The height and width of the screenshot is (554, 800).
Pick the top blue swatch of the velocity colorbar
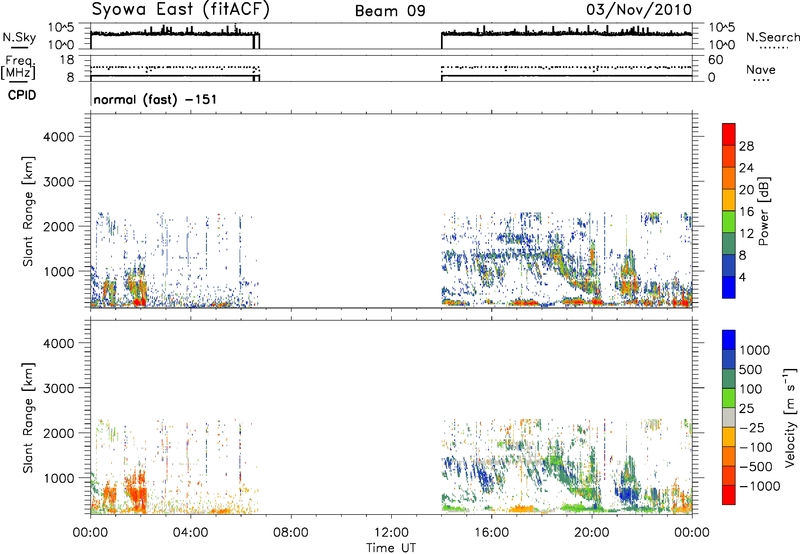[x=729, y=340]
